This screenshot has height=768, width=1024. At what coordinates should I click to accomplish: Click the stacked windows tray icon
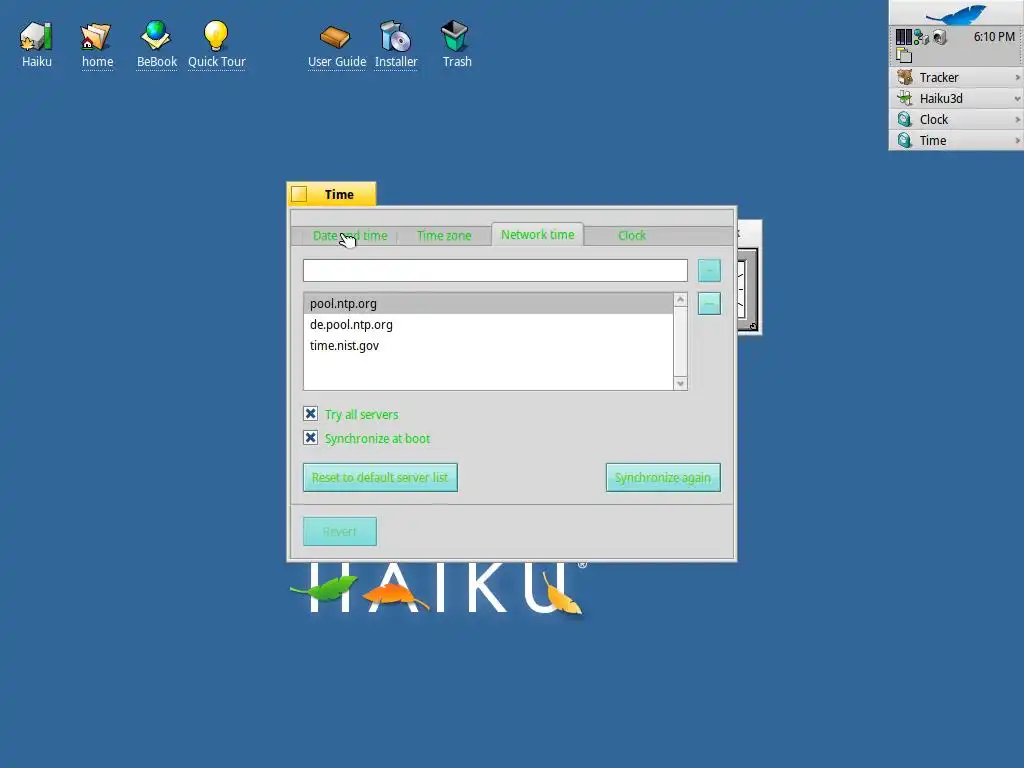(x=904, y=56)
